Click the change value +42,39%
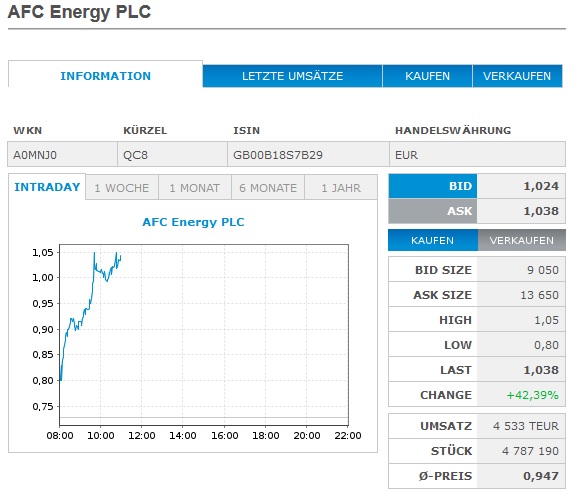 point(532,395)
